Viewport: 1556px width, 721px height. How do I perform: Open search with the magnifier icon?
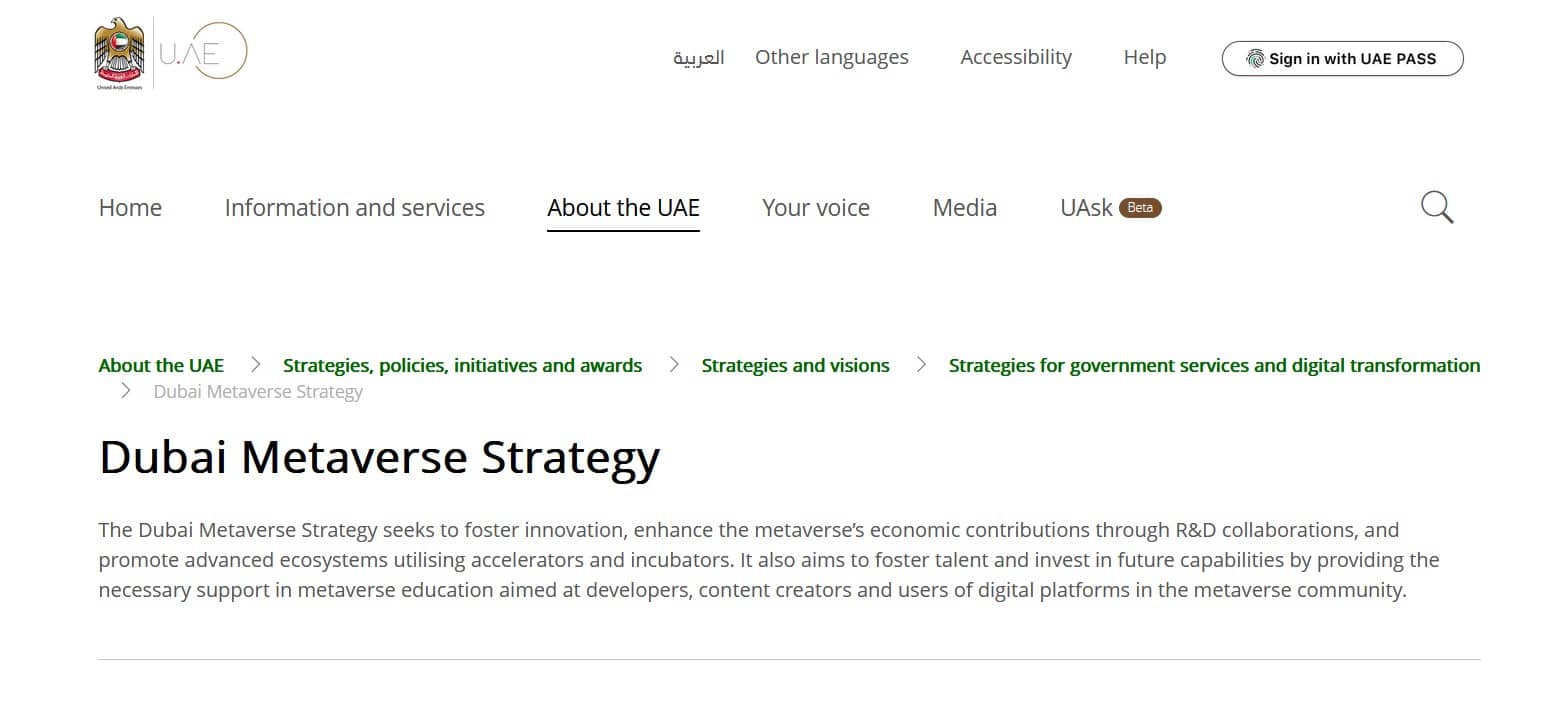[x=1436, y=208]
